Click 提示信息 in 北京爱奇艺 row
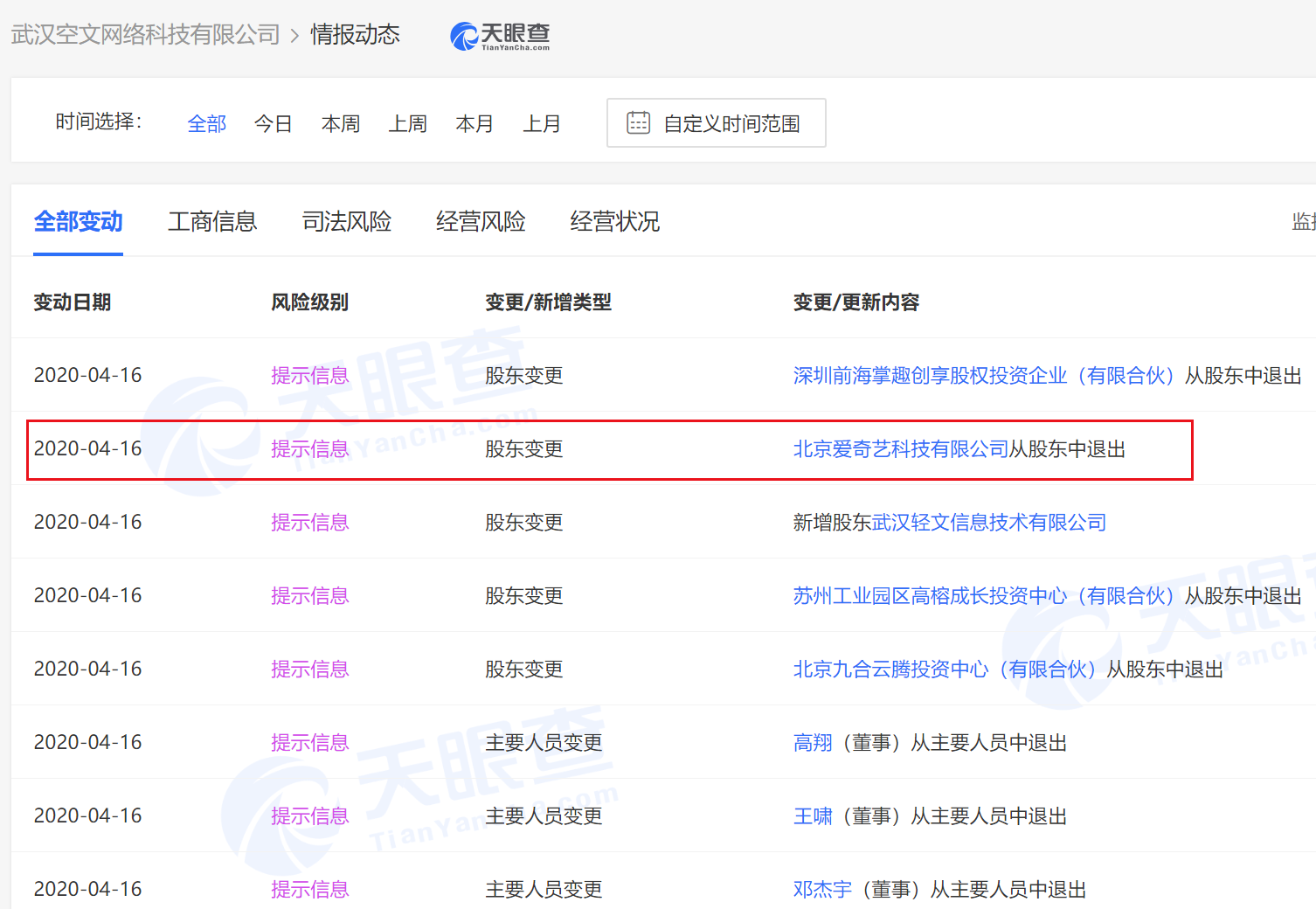Image resolution: width=1316 pixels, height=909 pixels. [x=310, y=449]
